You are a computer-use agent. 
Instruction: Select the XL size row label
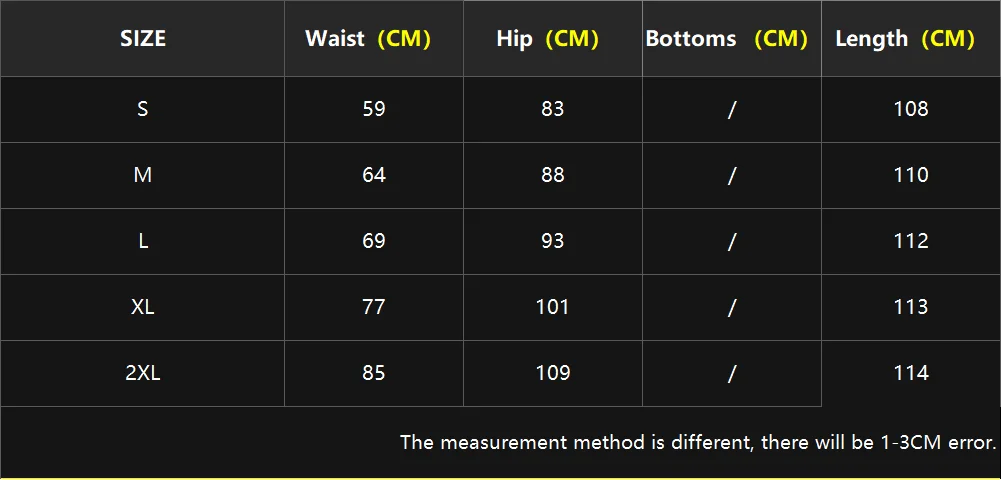(x=143, y=307)
